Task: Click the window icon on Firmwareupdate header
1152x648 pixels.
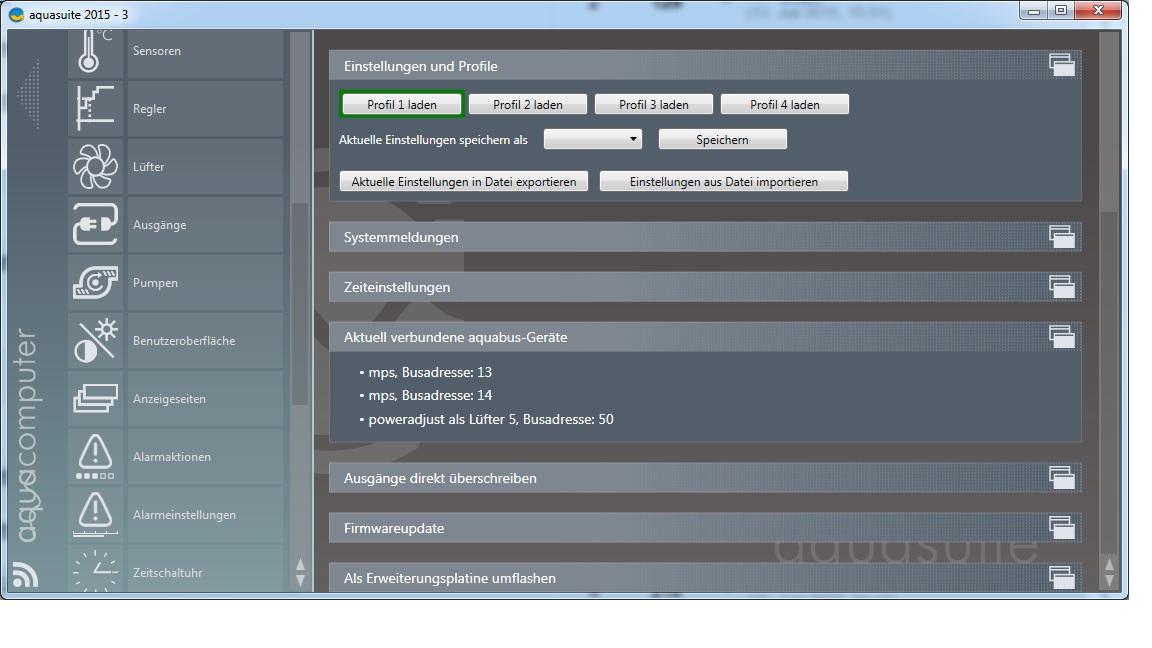Action: point(1062,528)
